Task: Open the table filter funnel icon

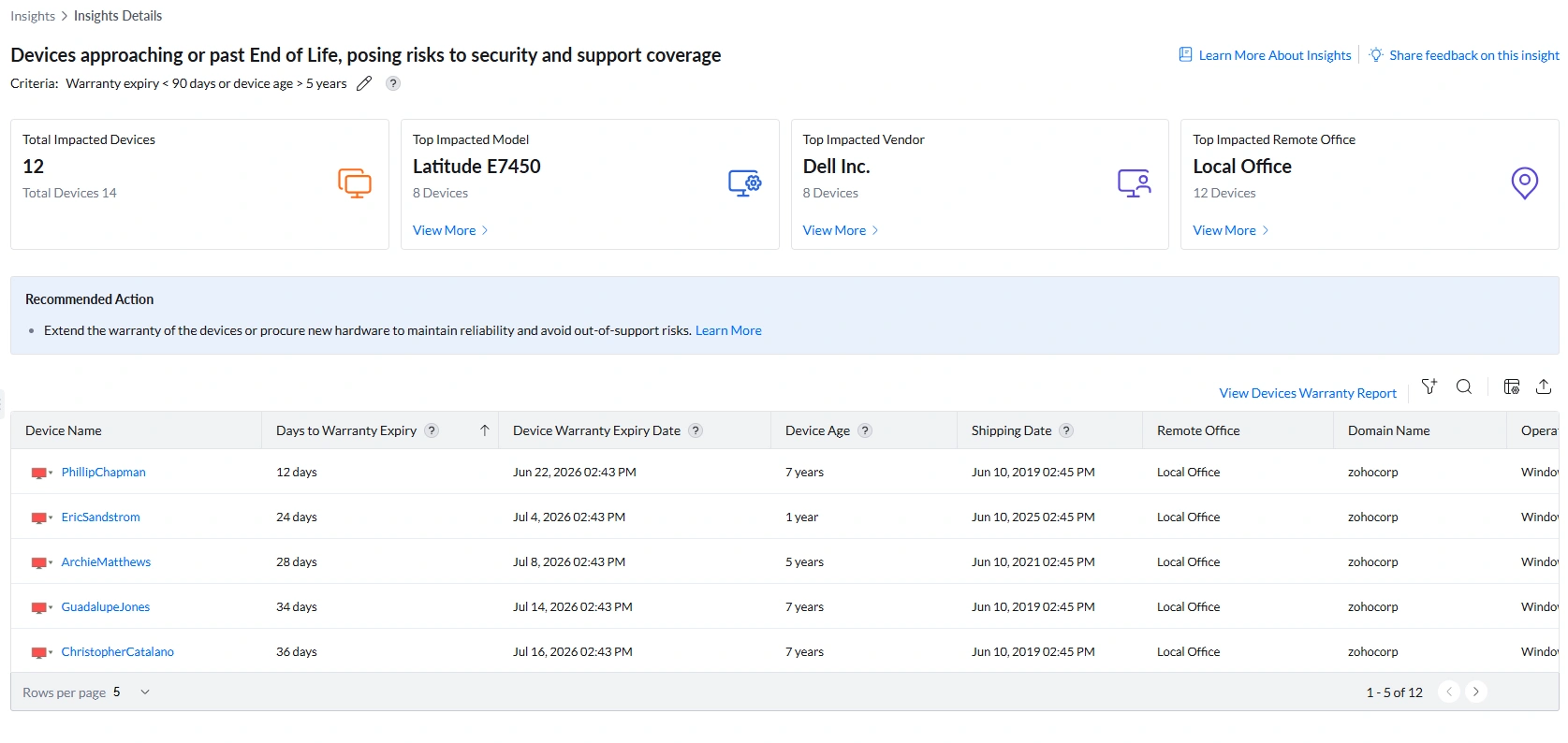Action: [x=1429, y=386]
